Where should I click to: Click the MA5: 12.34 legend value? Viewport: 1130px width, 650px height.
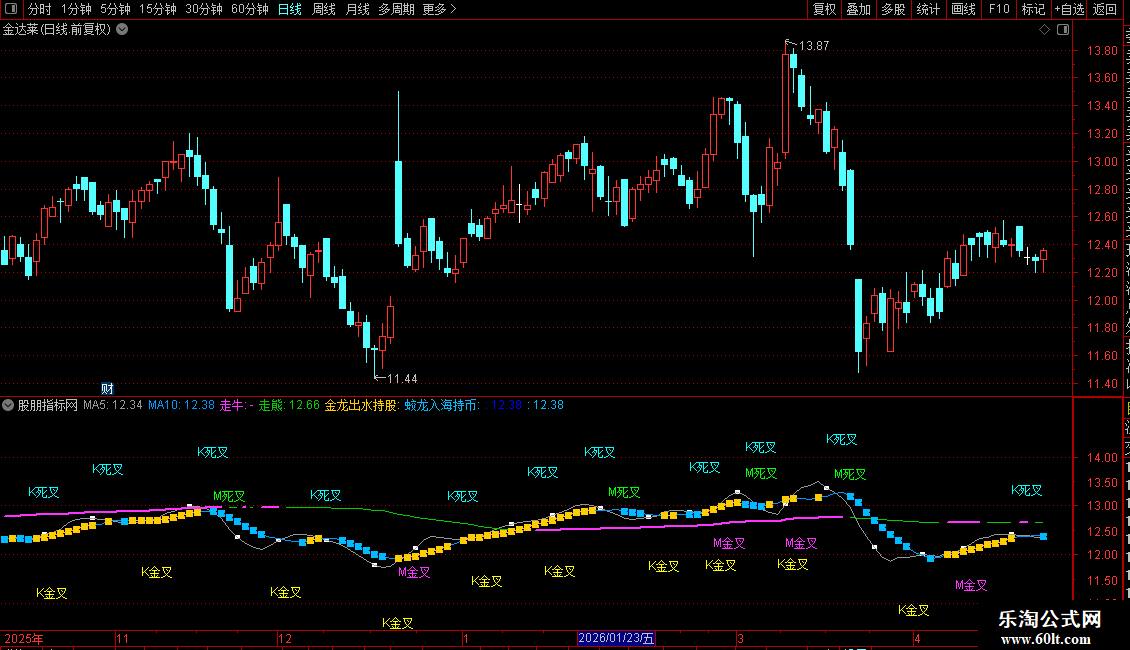pos(112,405)
